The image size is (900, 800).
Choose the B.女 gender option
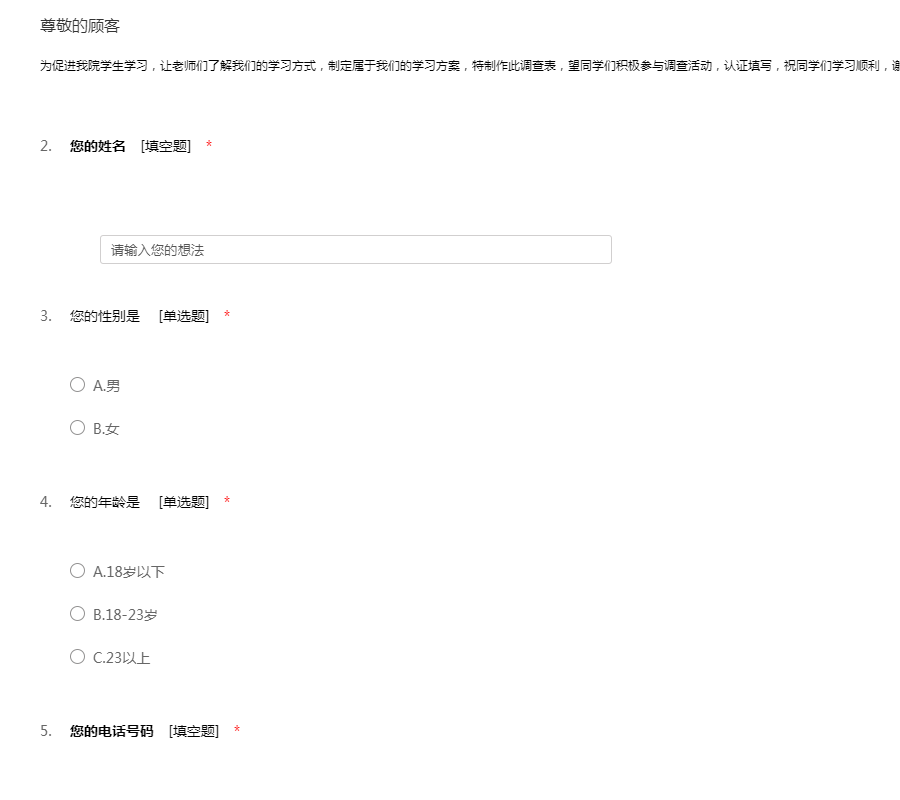click(x=78, y=428)
